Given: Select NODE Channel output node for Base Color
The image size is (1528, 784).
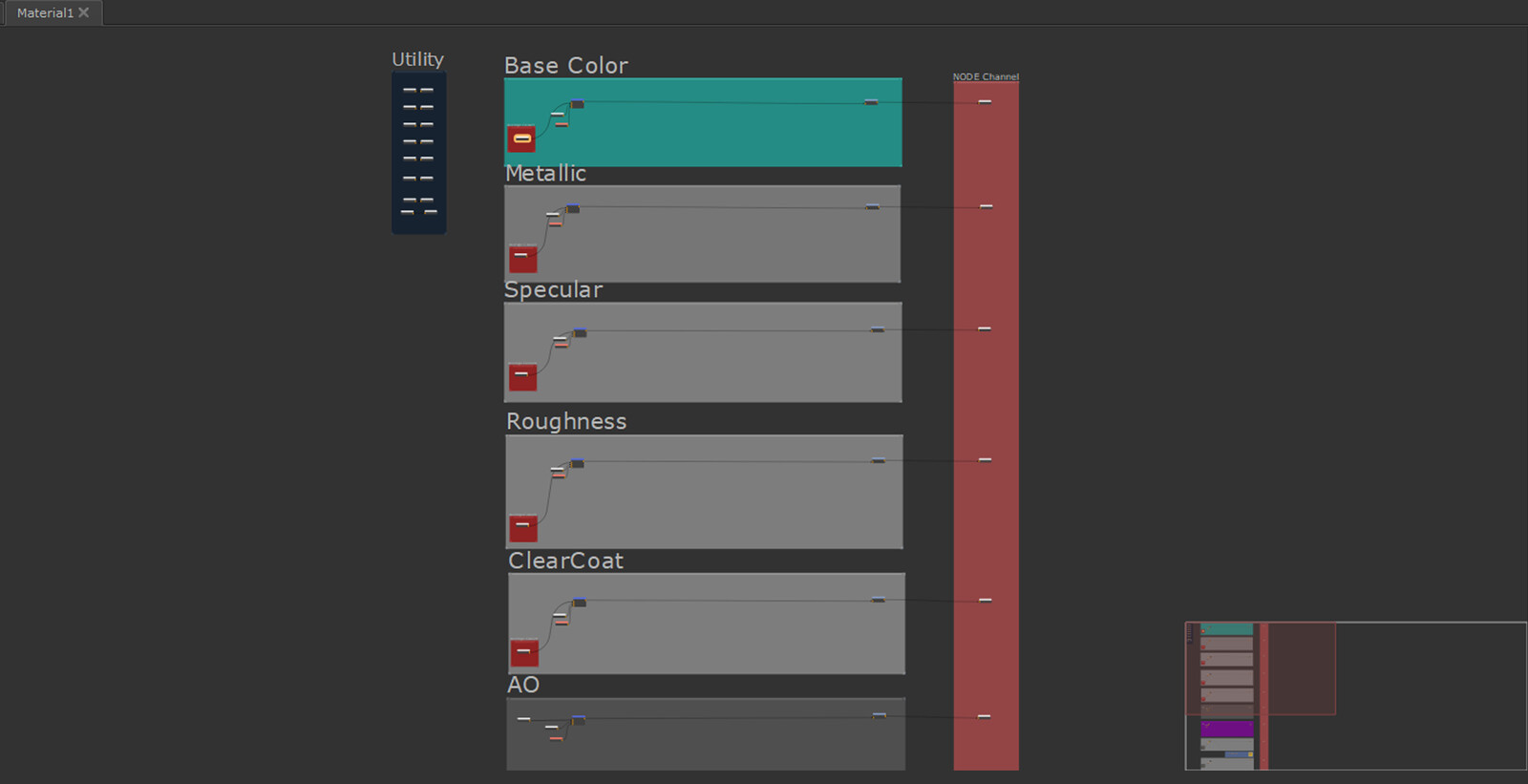Looking at the screenshot, I should click(985, 101).
